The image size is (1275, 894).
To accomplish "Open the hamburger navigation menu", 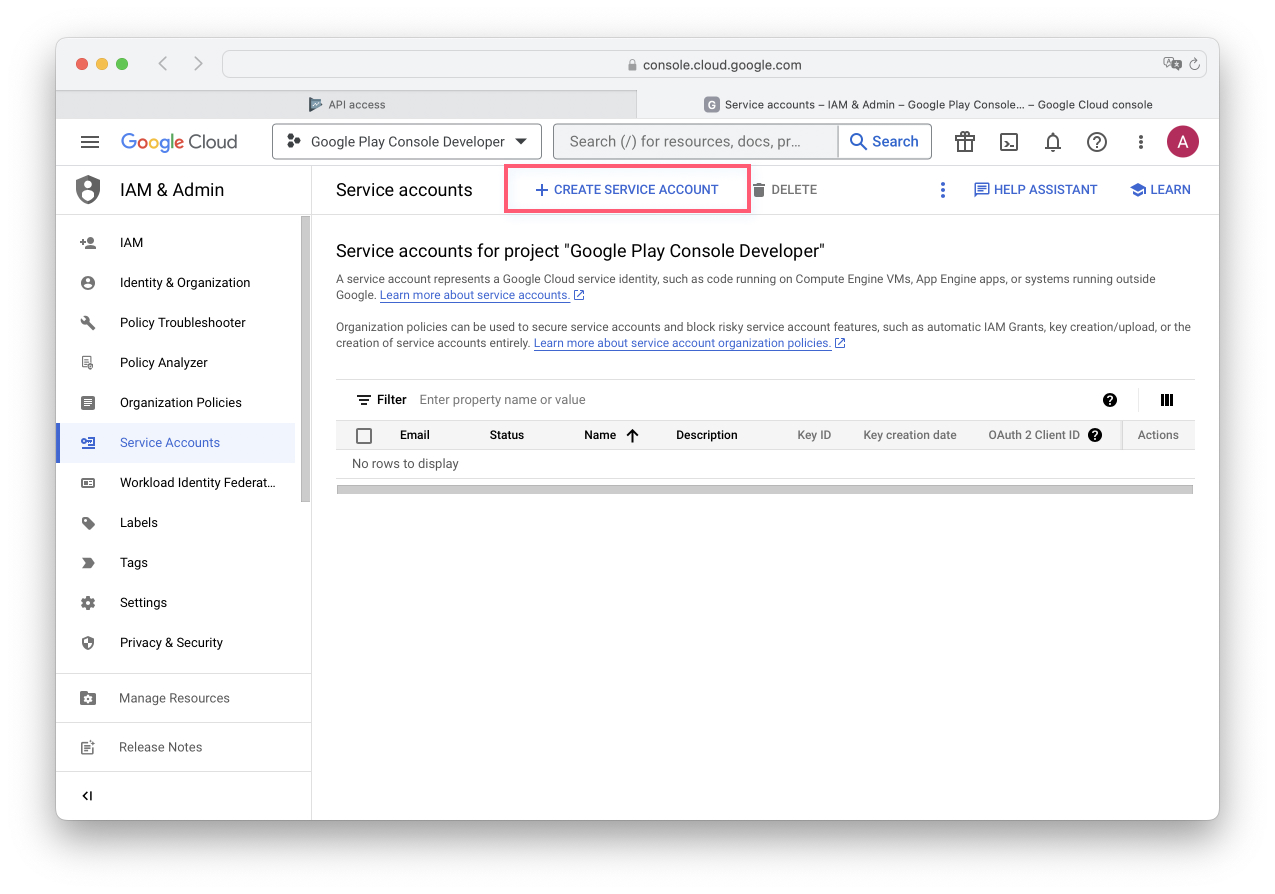I will pyautogui.click(x=90, y=142).
